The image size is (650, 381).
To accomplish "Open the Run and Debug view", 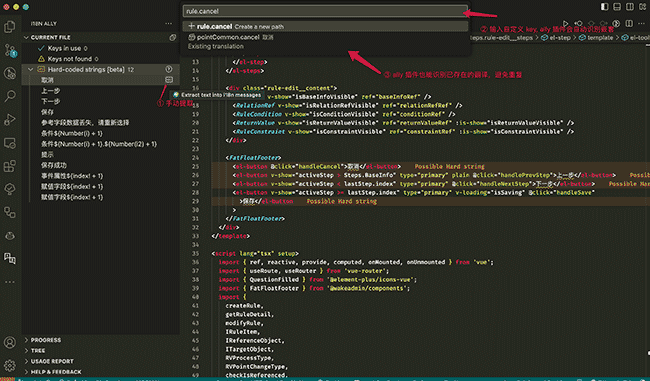I will 10,120.
